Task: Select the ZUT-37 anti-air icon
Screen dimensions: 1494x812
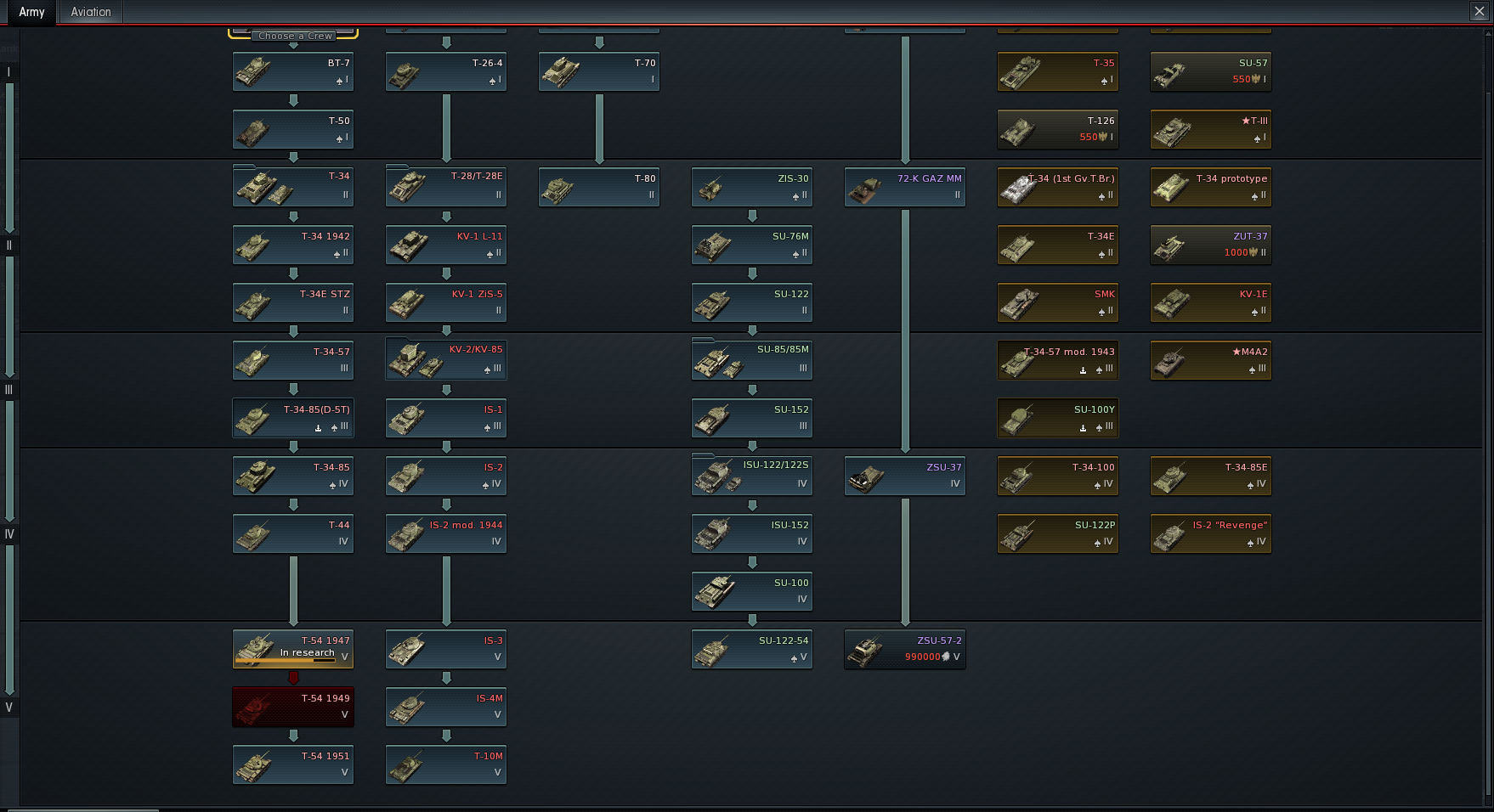Action: click(1169, 247)
